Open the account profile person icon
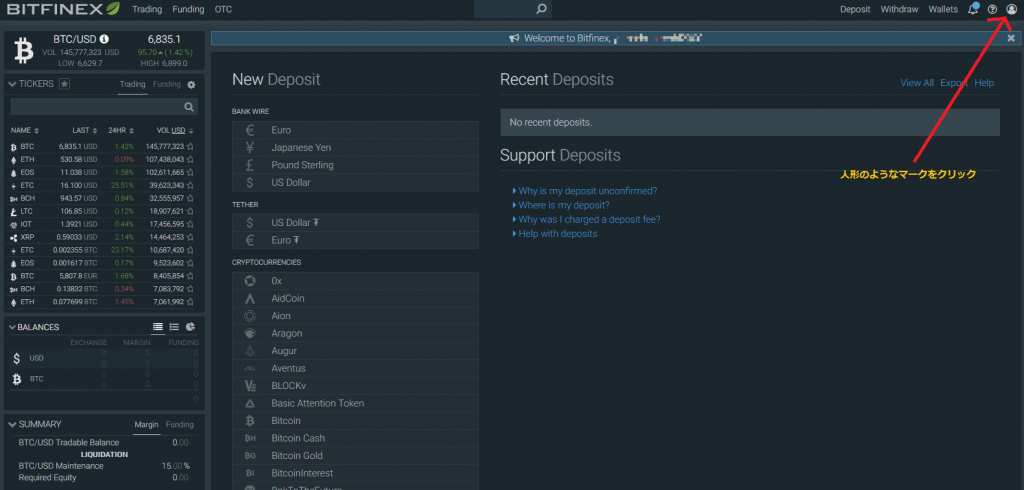The image size is (1024, 490). (x=1012, y=9)
